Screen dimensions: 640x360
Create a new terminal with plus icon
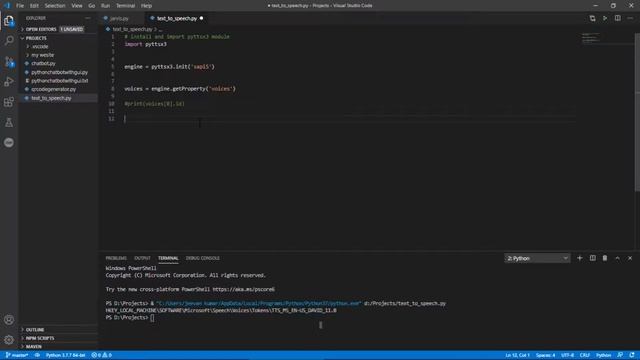(x=580, y=258)
